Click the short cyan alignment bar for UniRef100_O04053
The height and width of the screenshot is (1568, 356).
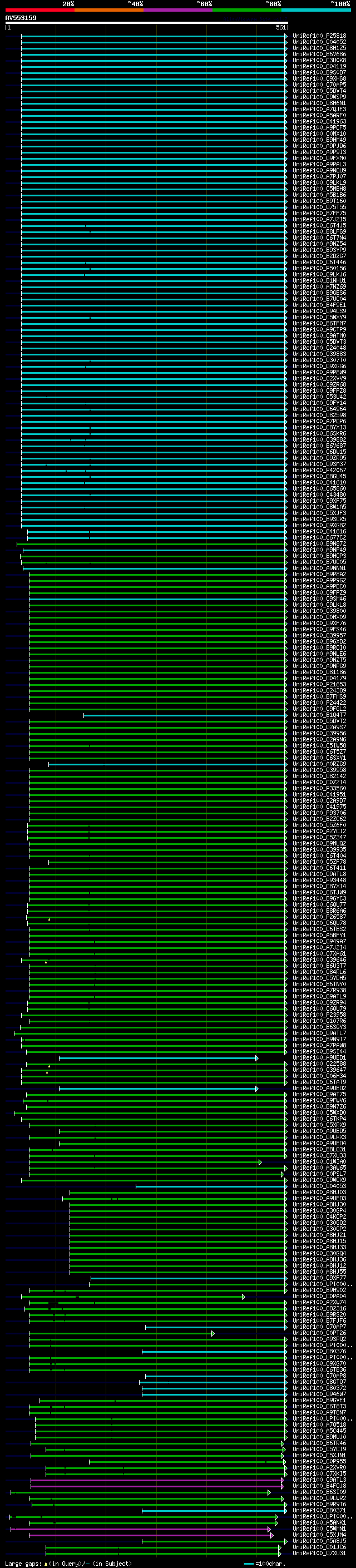tap(212, 1186)
